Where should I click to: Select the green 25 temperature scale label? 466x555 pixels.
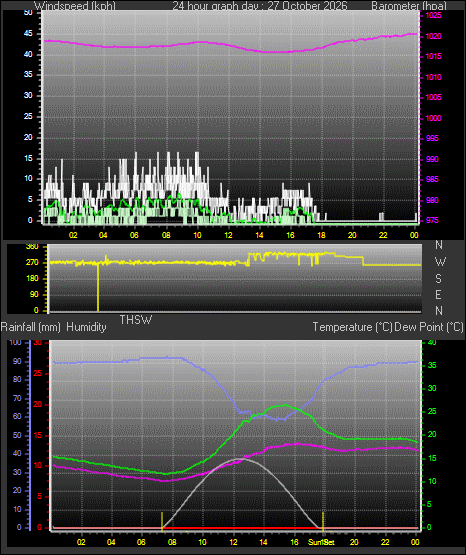(432, 412)
